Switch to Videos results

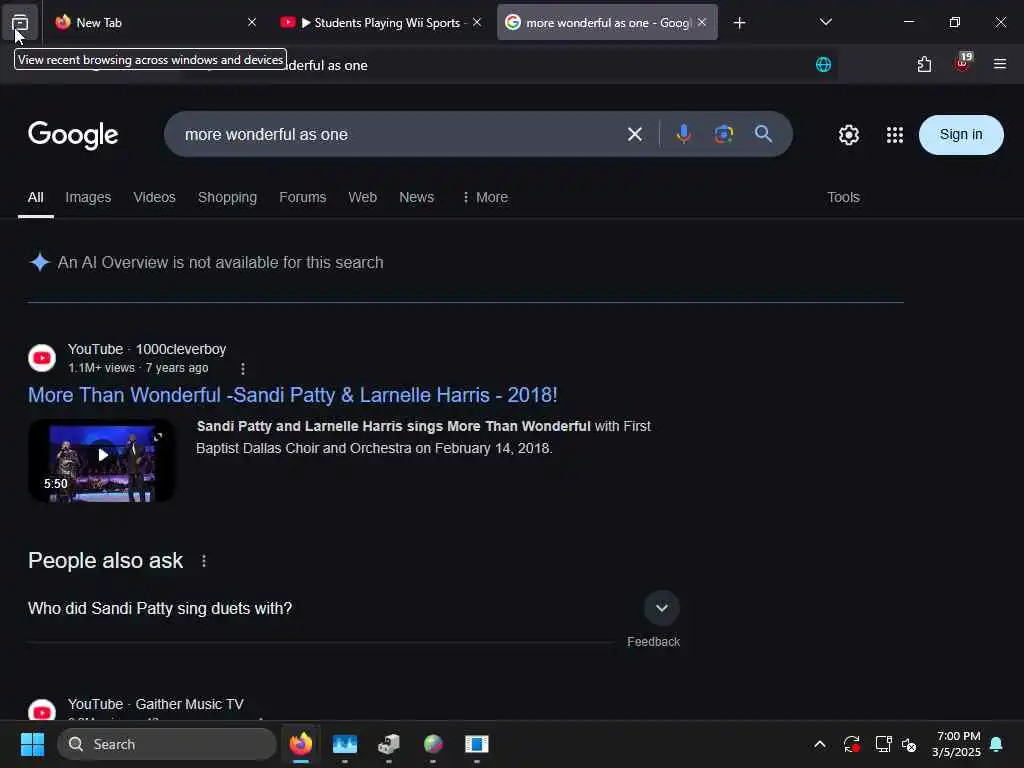155,197
